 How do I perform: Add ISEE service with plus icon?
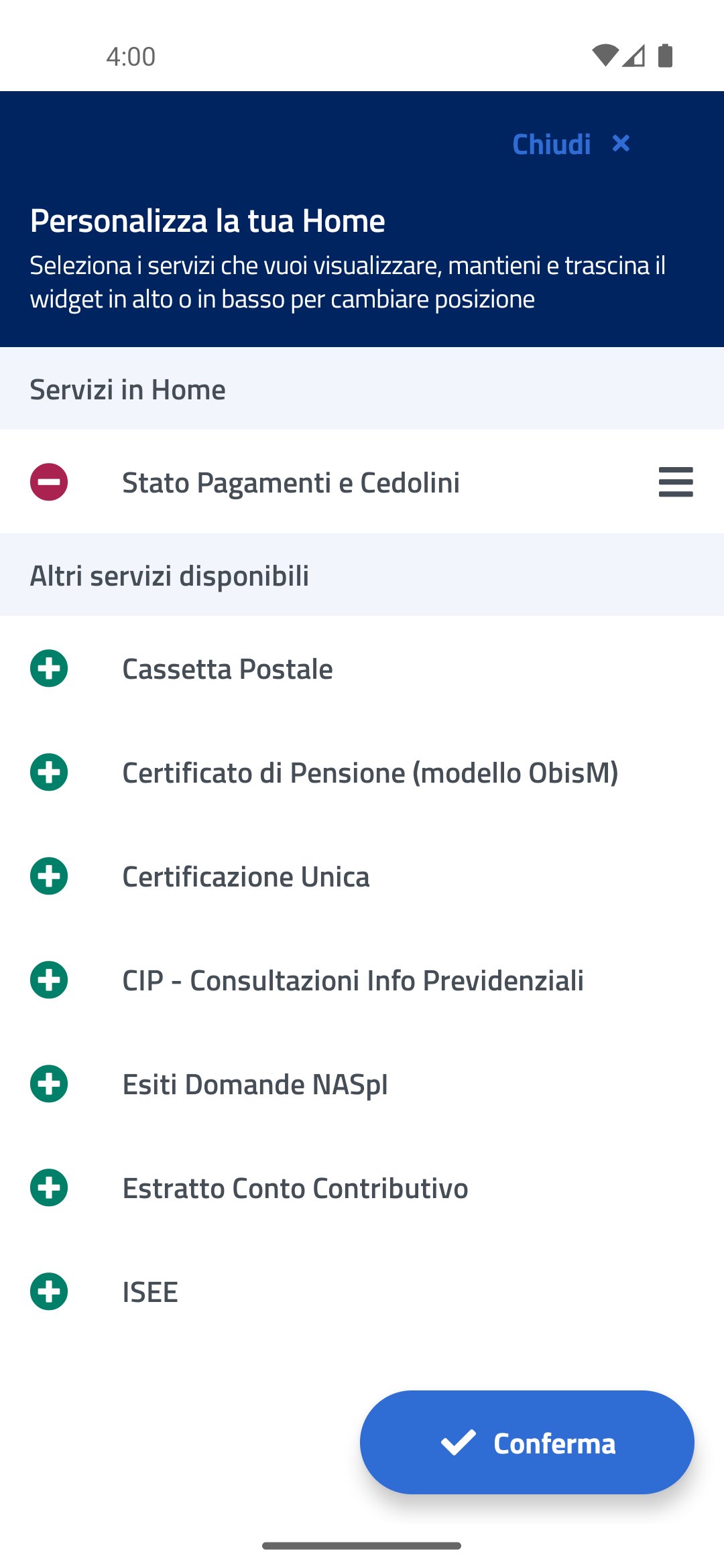(x=49, y=1291)
